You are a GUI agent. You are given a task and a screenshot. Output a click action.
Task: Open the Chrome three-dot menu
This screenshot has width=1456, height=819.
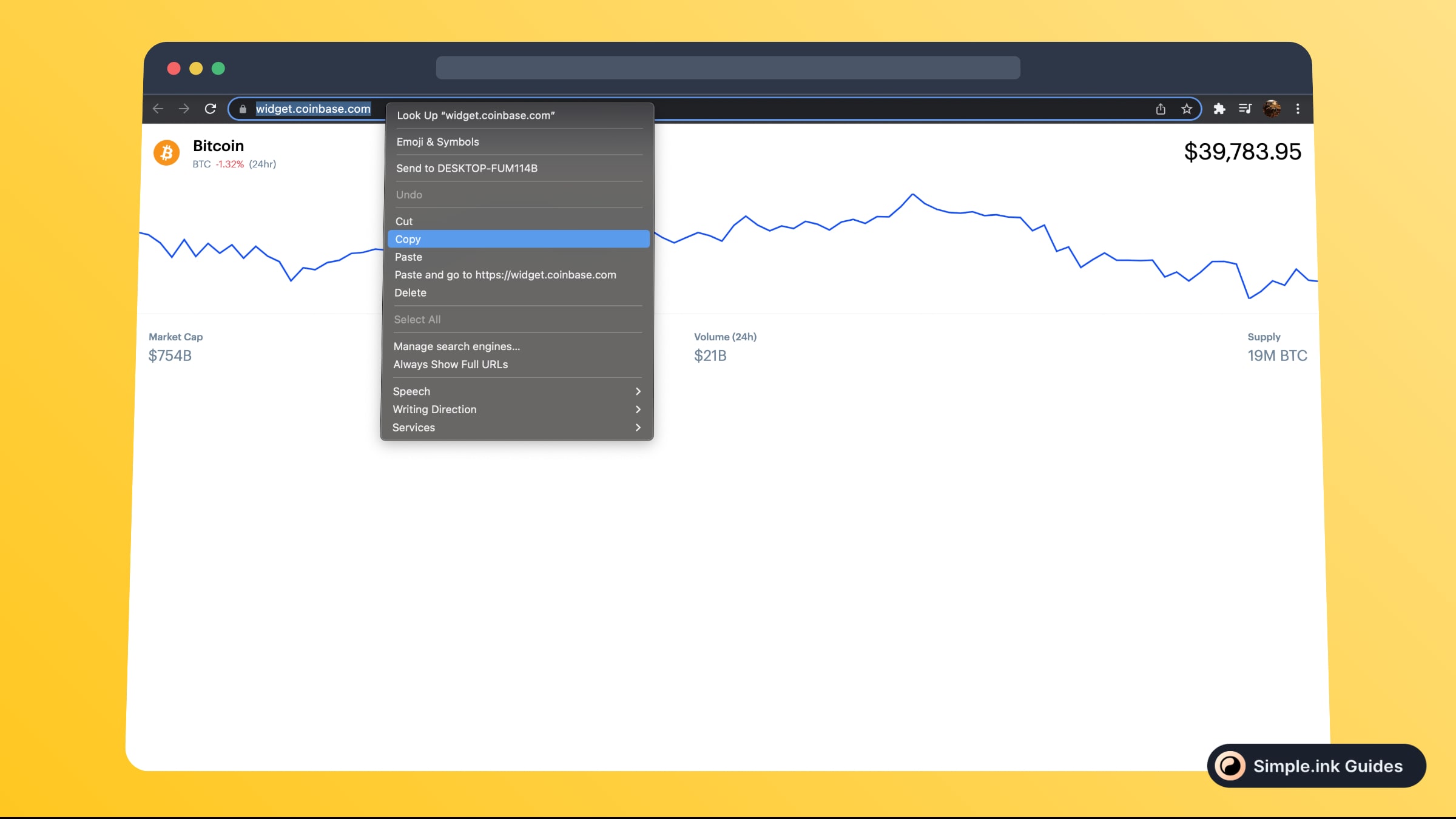[1298, 109]
